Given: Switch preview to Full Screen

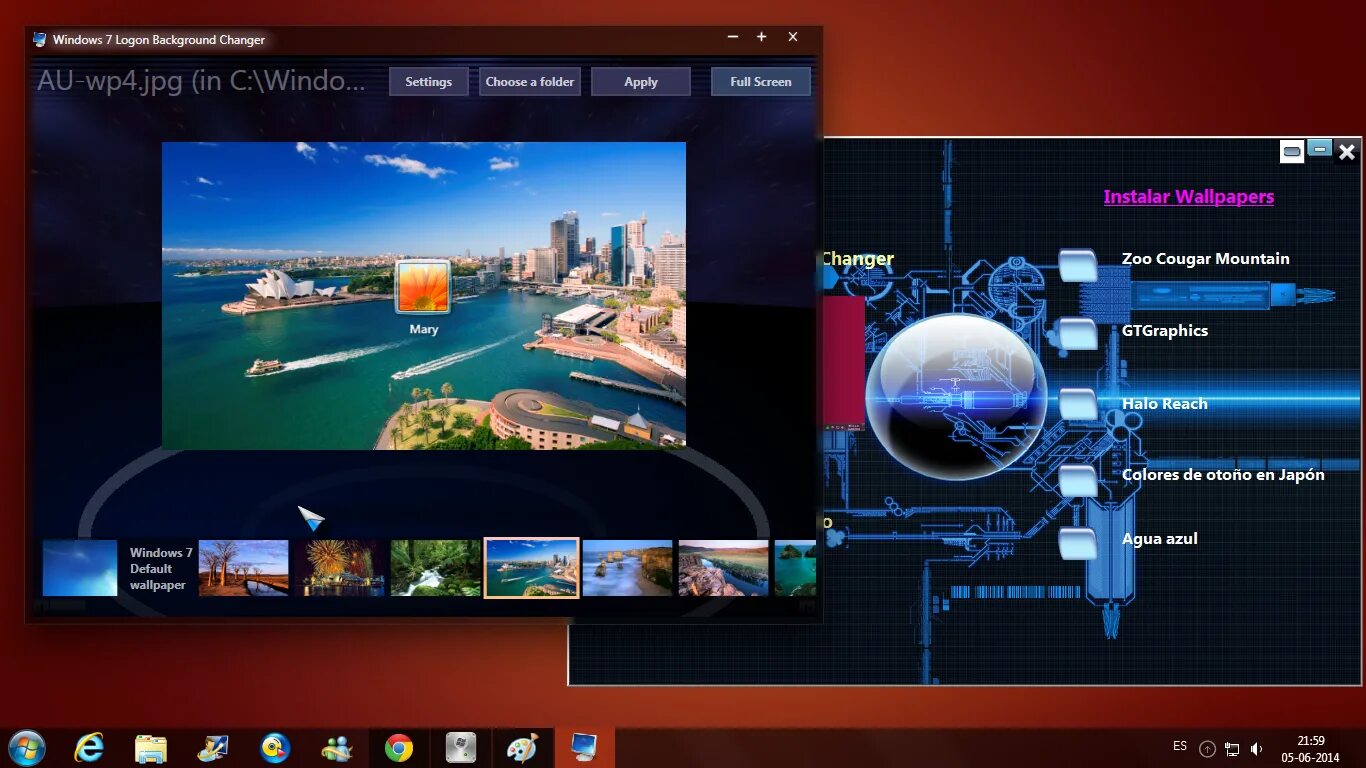Looking at the screenshot, I should click(x=761, y=82).
